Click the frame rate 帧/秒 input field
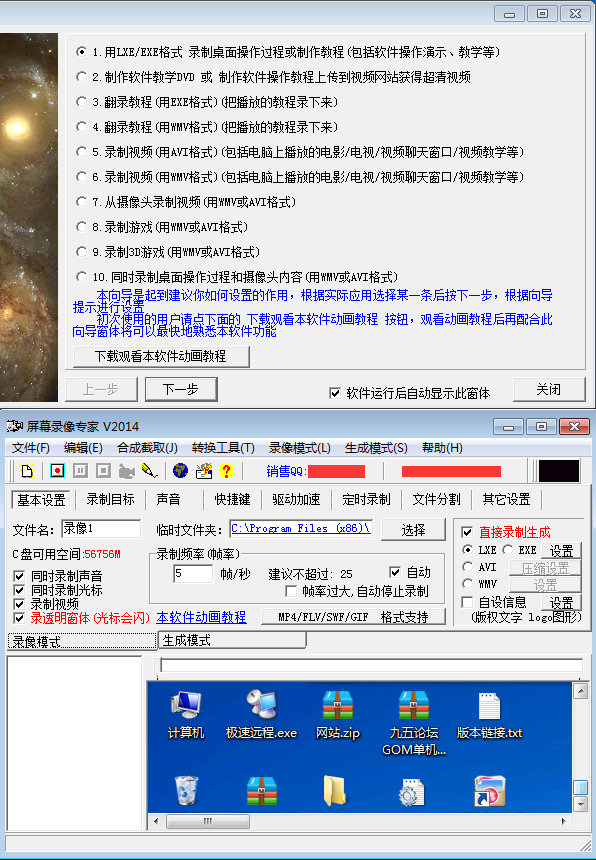 [x=192, y=574]
